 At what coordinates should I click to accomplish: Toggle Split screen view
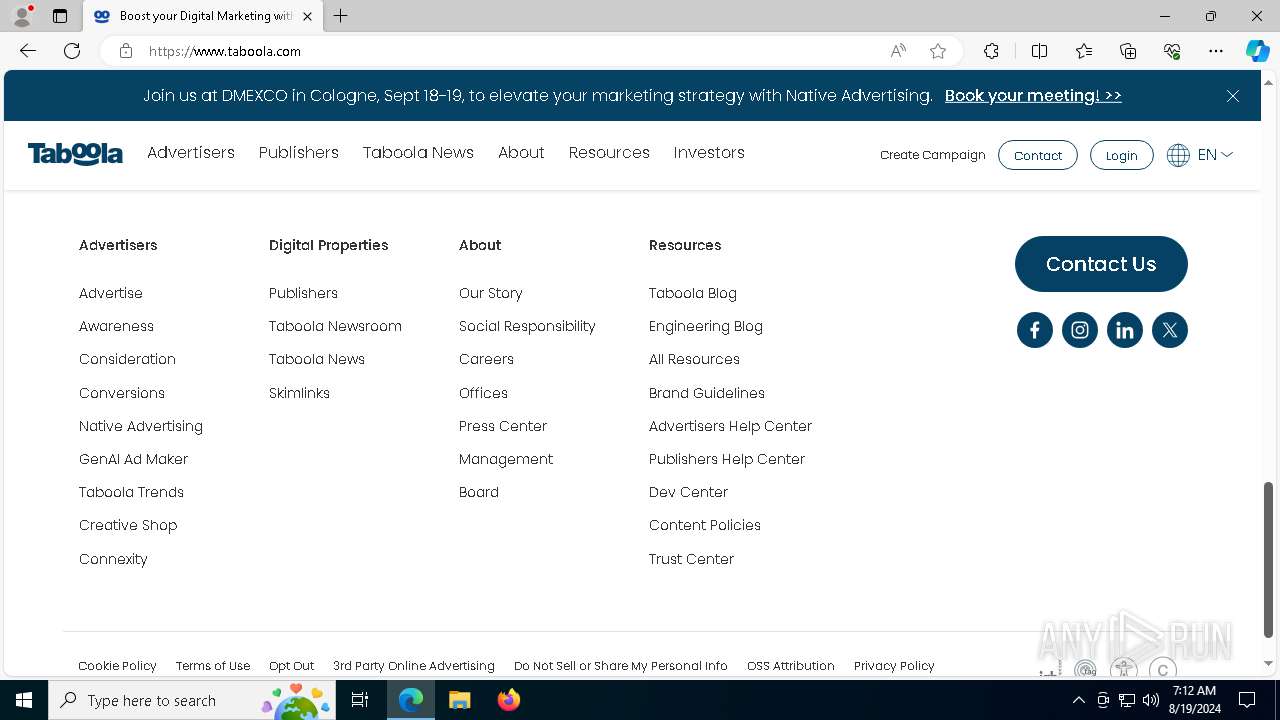tap(1039, 51)
